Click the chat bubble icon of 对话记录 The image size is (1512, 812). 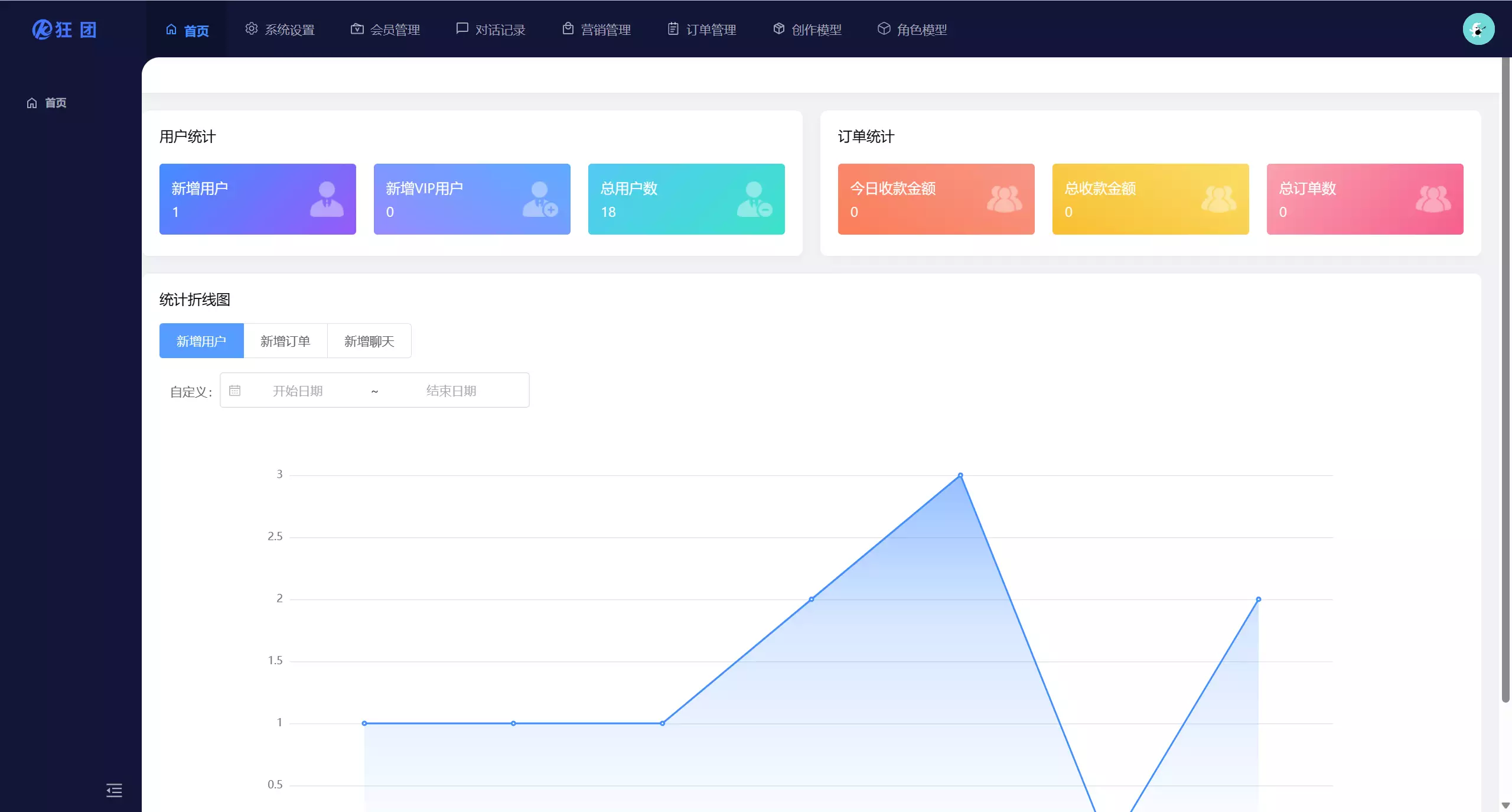(x=462, y=28)
